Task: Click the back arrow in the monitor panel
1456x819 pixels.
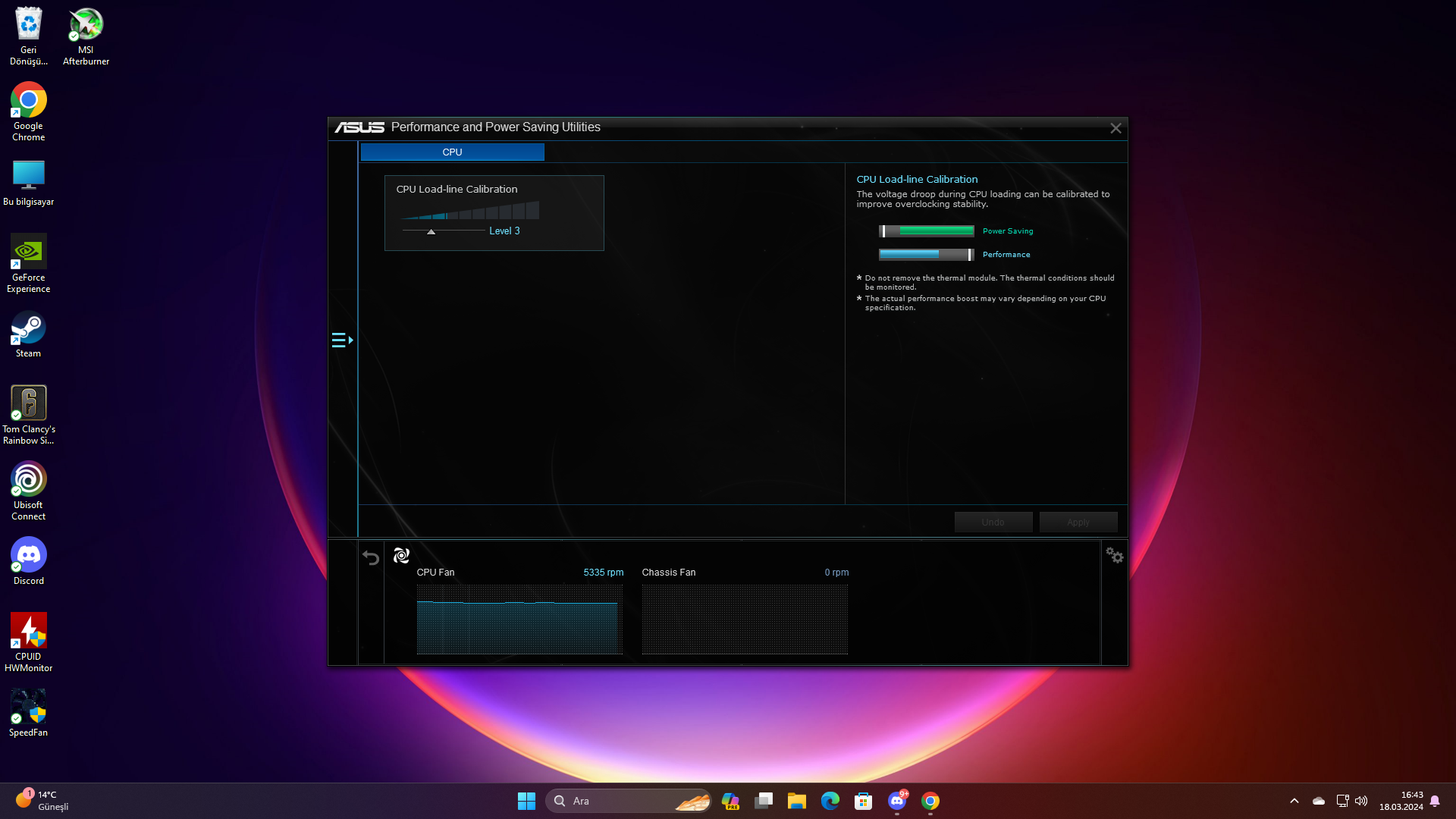Action: (371, 558)
